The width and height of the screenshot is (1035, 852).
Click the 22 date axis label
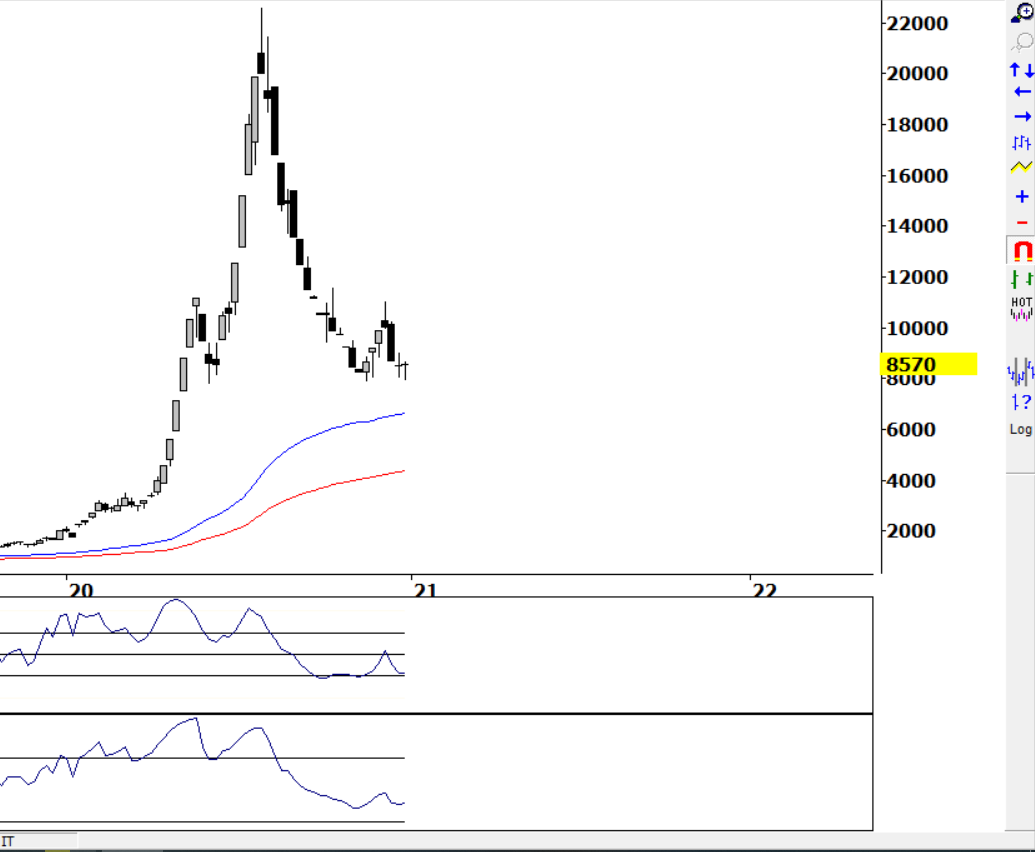[765, 589]
